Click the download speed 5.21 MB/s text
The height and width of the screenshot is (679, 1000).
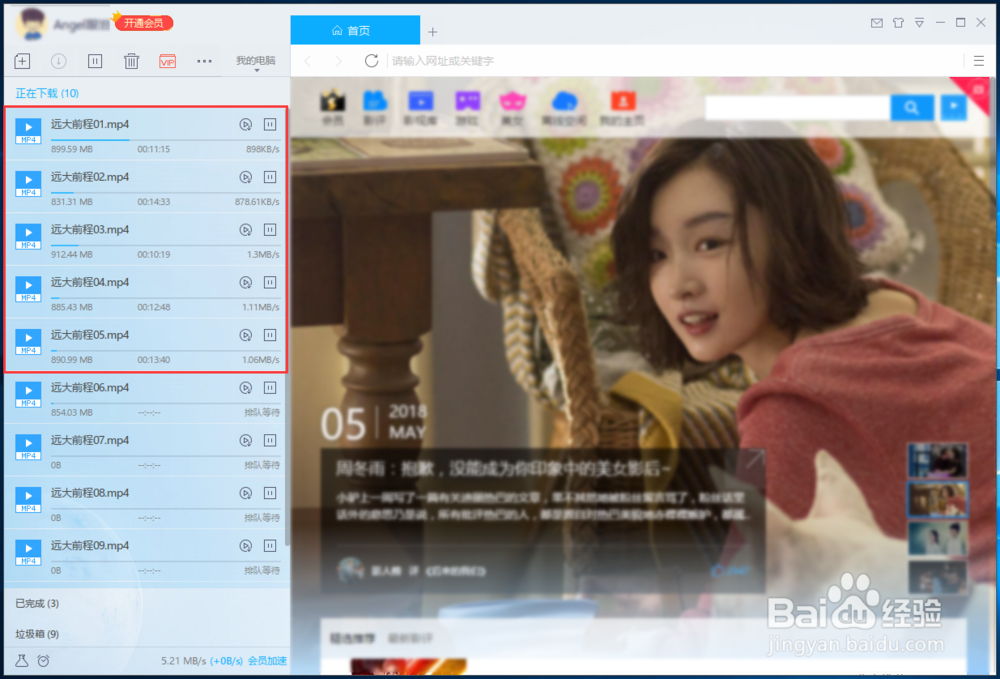coord(184,661)
